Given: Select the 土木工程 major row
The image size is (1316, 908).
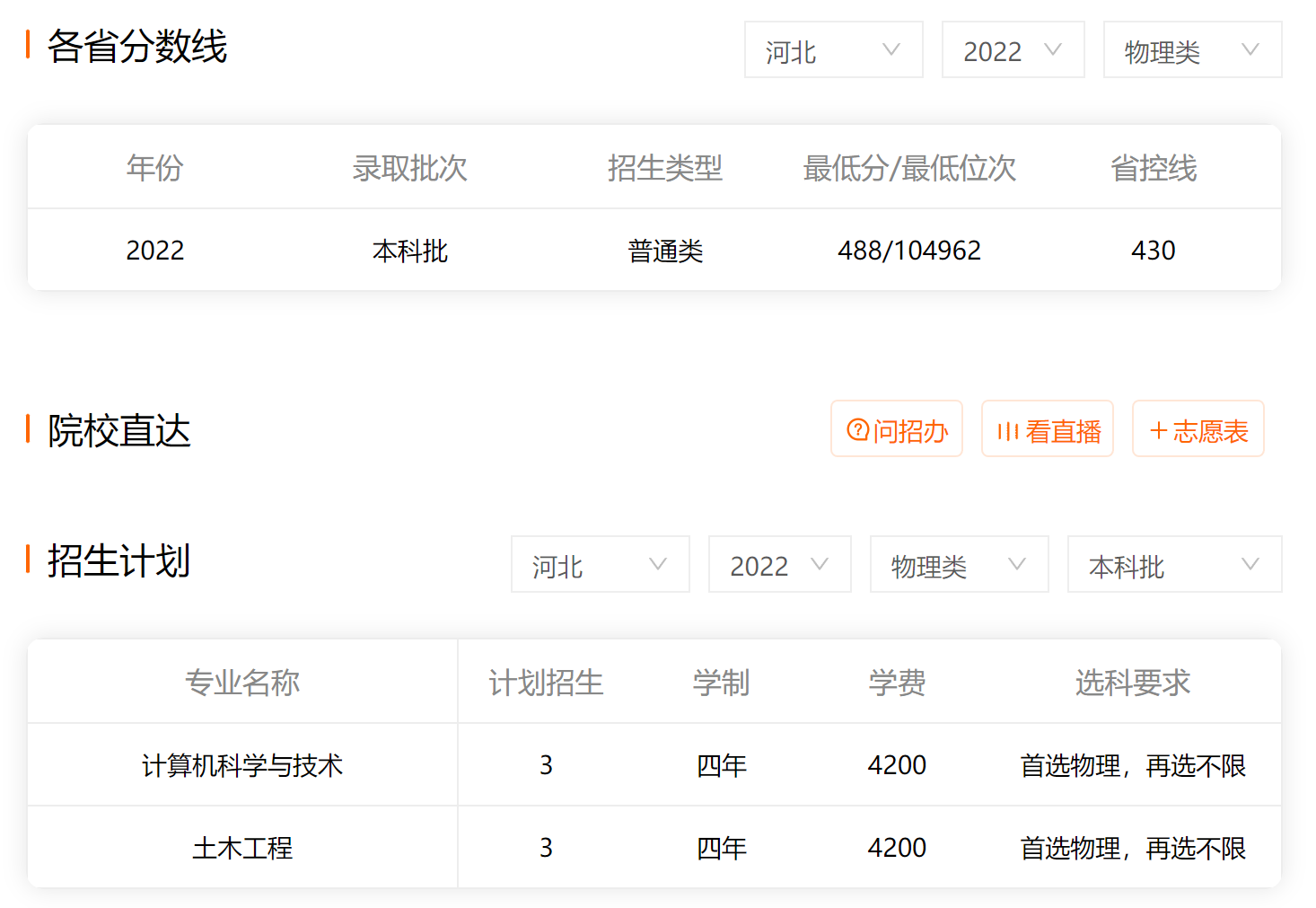Looking at the screenshot, I should [242, 848].
